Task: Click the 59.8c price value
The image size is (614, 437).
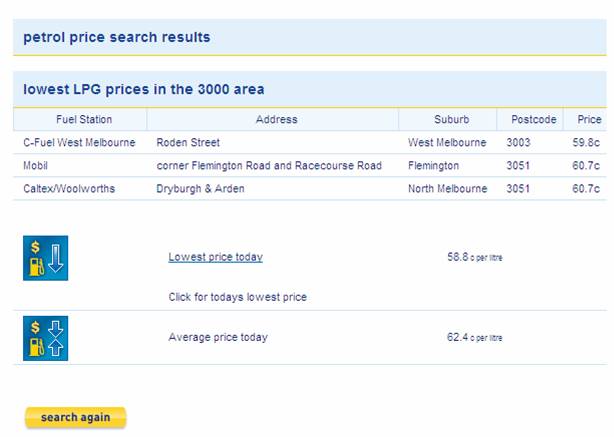Action: 586,143
